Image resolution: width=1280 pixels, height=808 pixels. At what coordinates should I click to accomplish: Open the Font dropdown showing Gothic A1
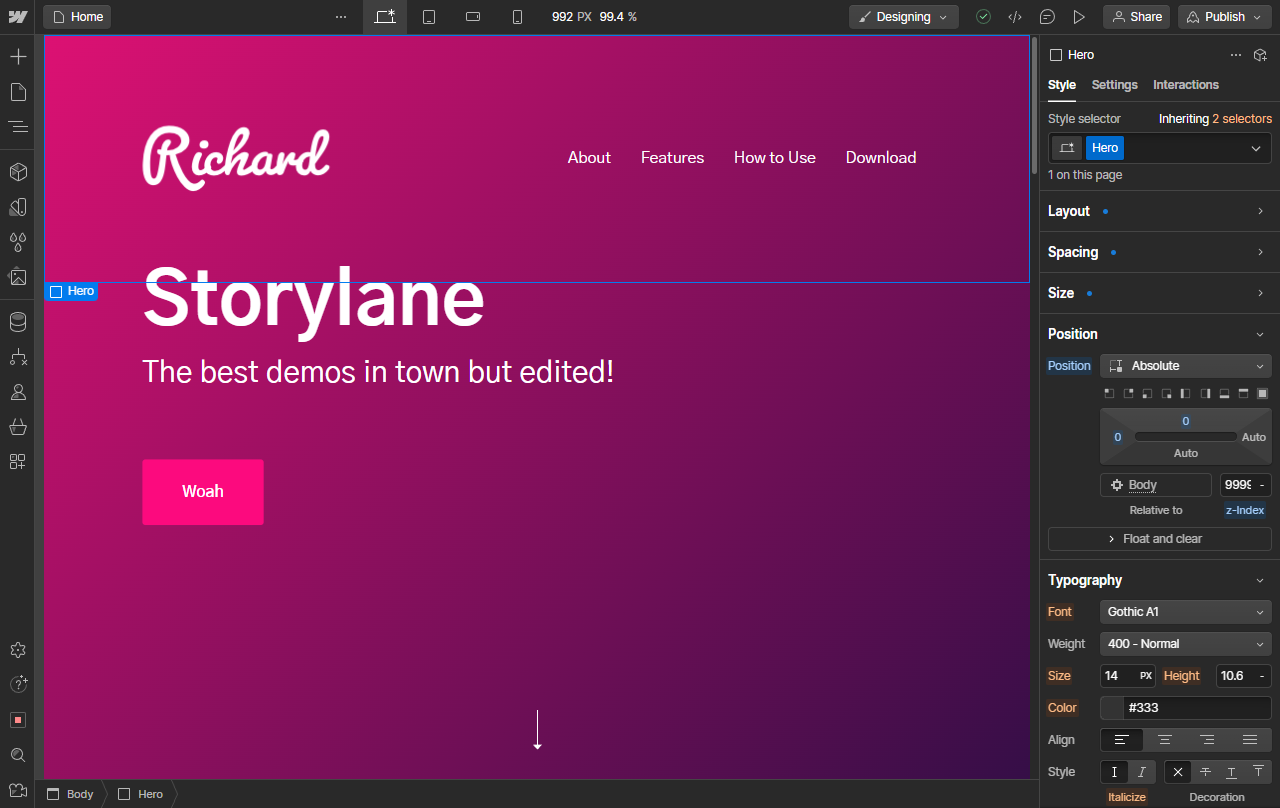[x=1186, y=612]
